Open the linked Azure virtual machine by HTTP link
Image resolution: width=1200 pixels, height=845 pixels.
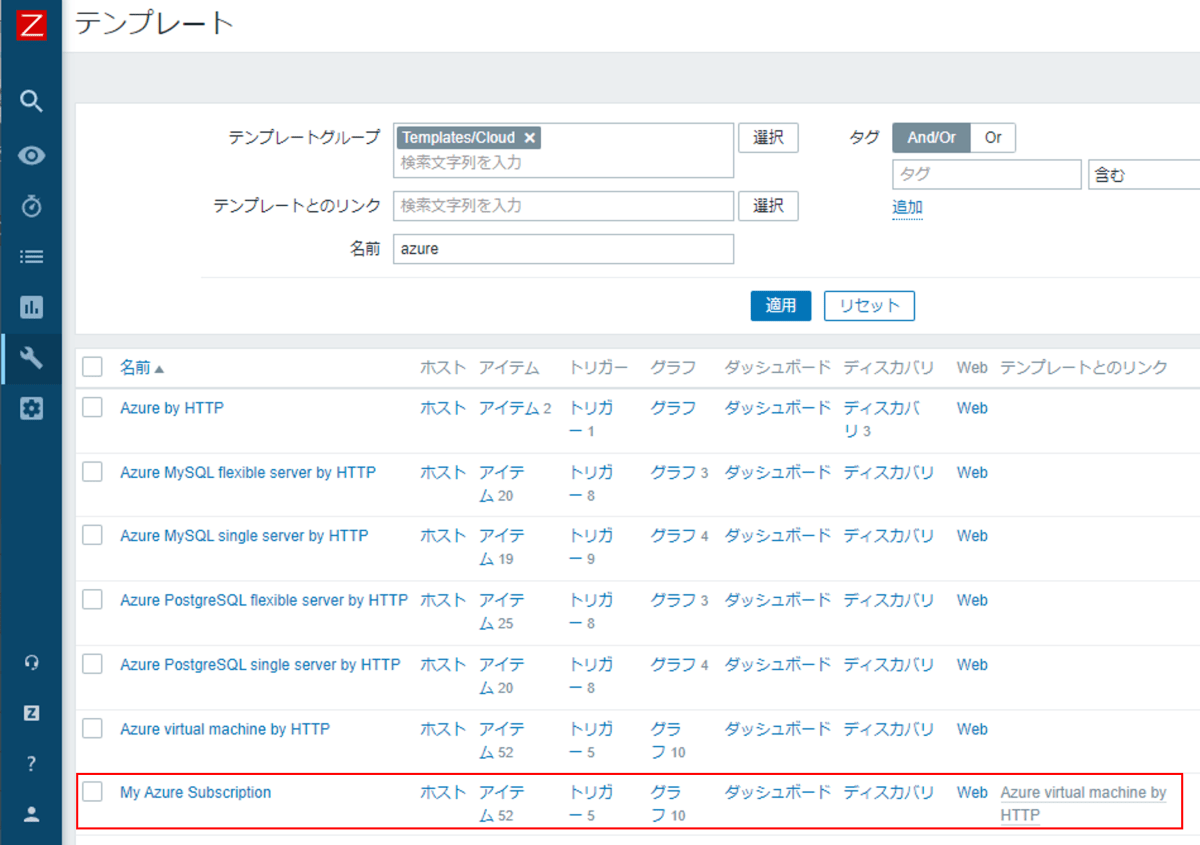1084,803
